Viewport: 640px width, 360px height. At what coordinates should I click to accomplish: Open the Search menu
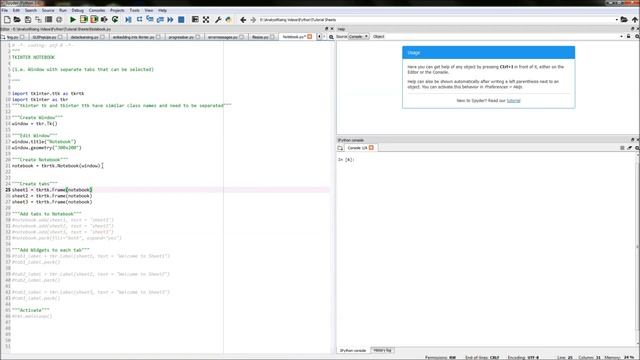(x=31, y=10)
